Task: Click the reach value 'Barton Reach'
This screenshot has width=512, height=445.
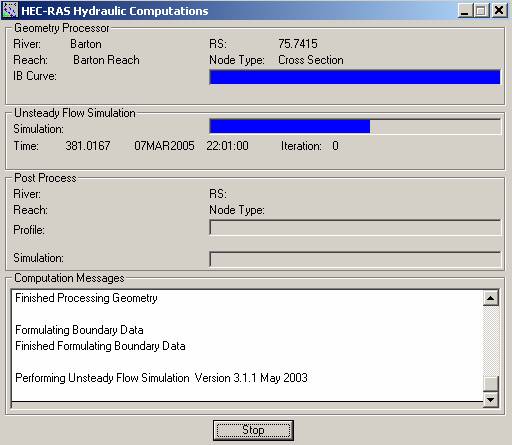Action: (106, 60)
